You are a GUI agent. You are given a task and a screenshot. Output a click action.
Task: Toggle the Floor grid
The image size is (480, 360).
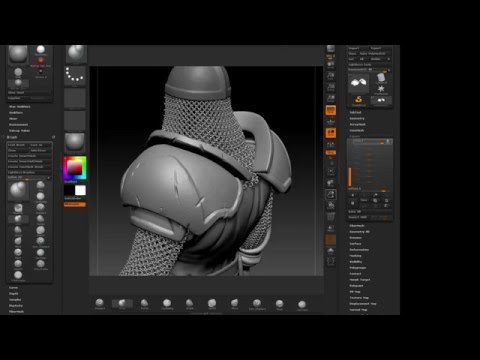[331, 121]
